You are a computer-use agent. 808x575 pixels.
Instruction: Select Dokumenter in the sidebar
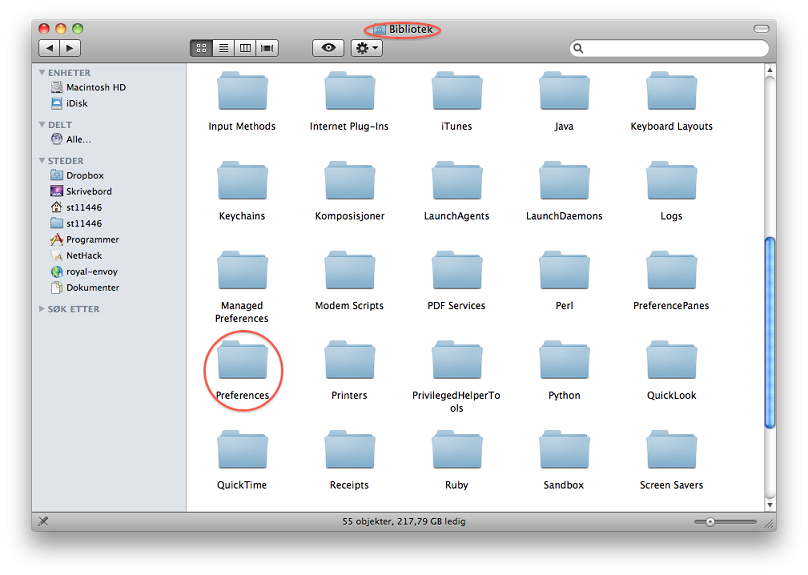pyautogui.click(x=92, y=288)
